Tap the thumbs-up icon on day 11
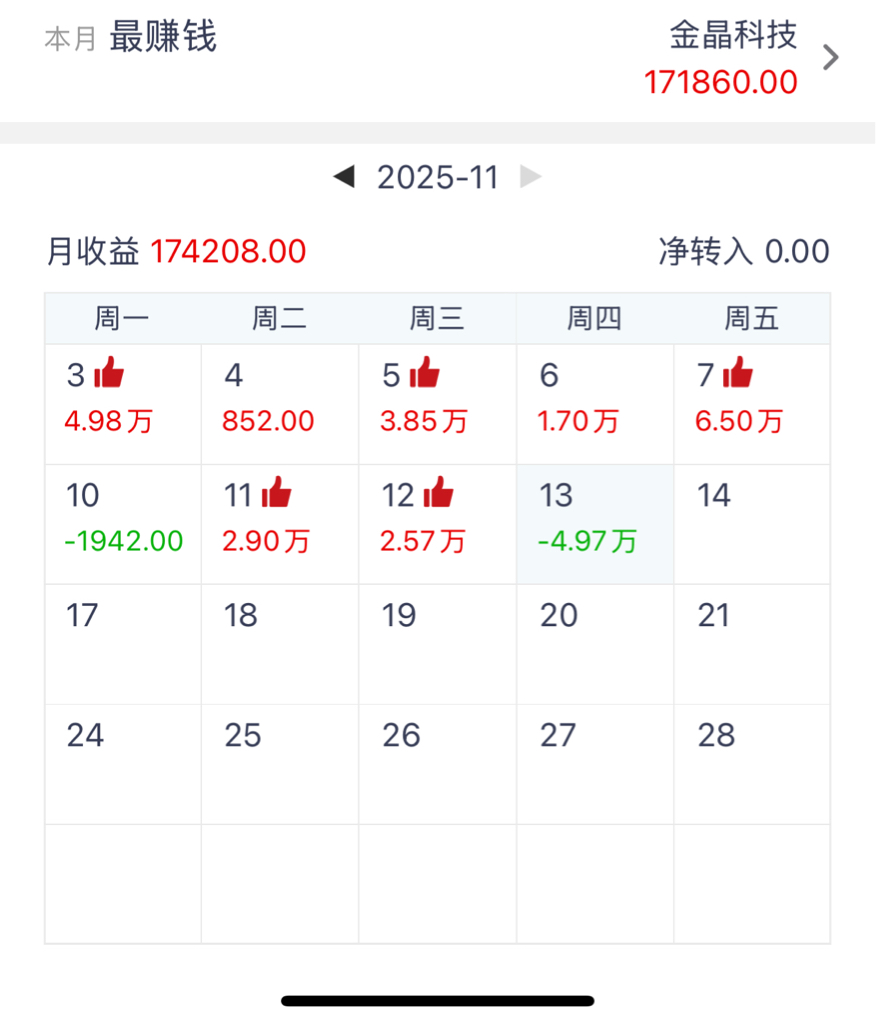 pyautogui.click(x=276, y=493)
